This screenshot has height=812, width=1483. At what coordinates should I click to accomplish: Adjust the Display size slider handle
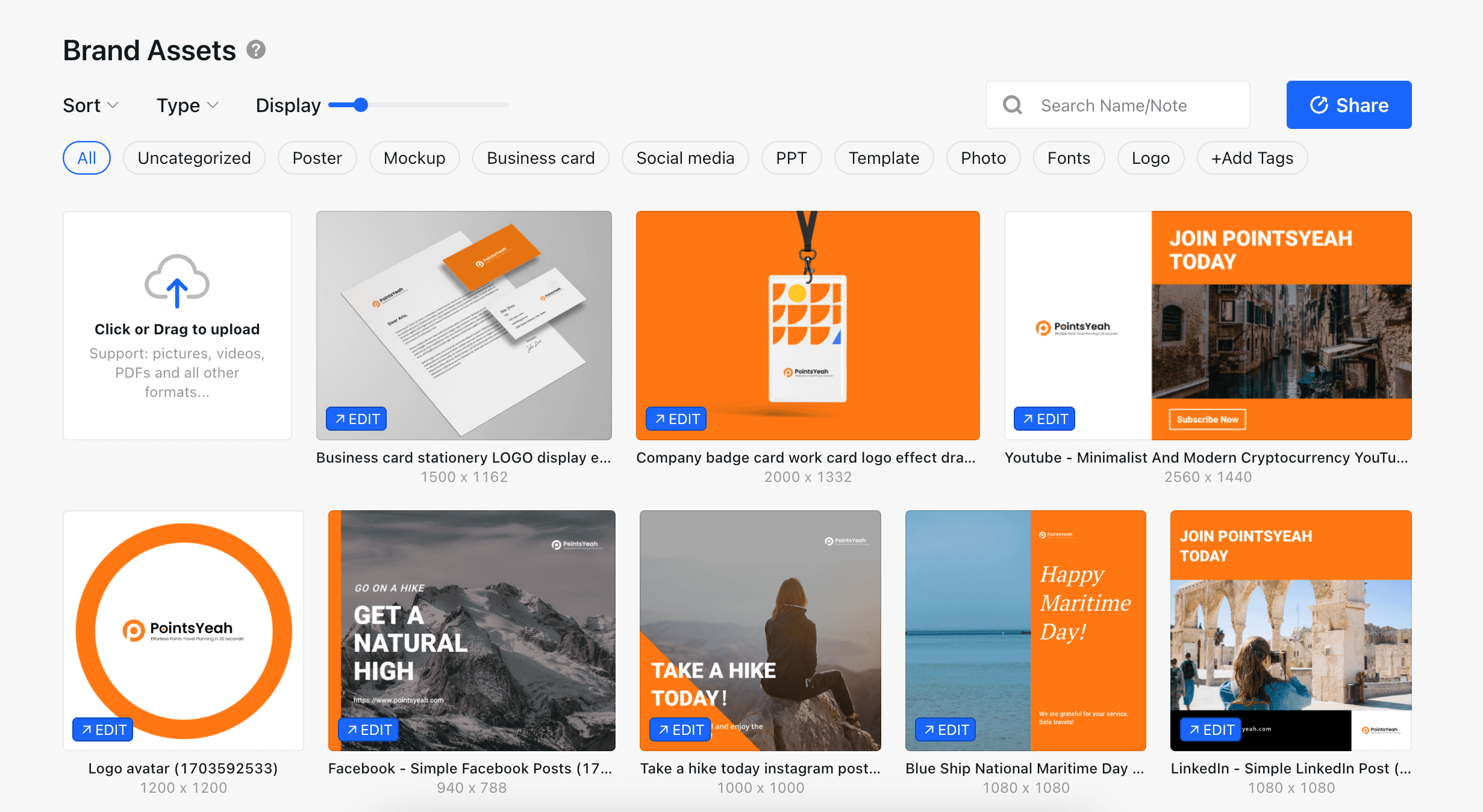361,105
